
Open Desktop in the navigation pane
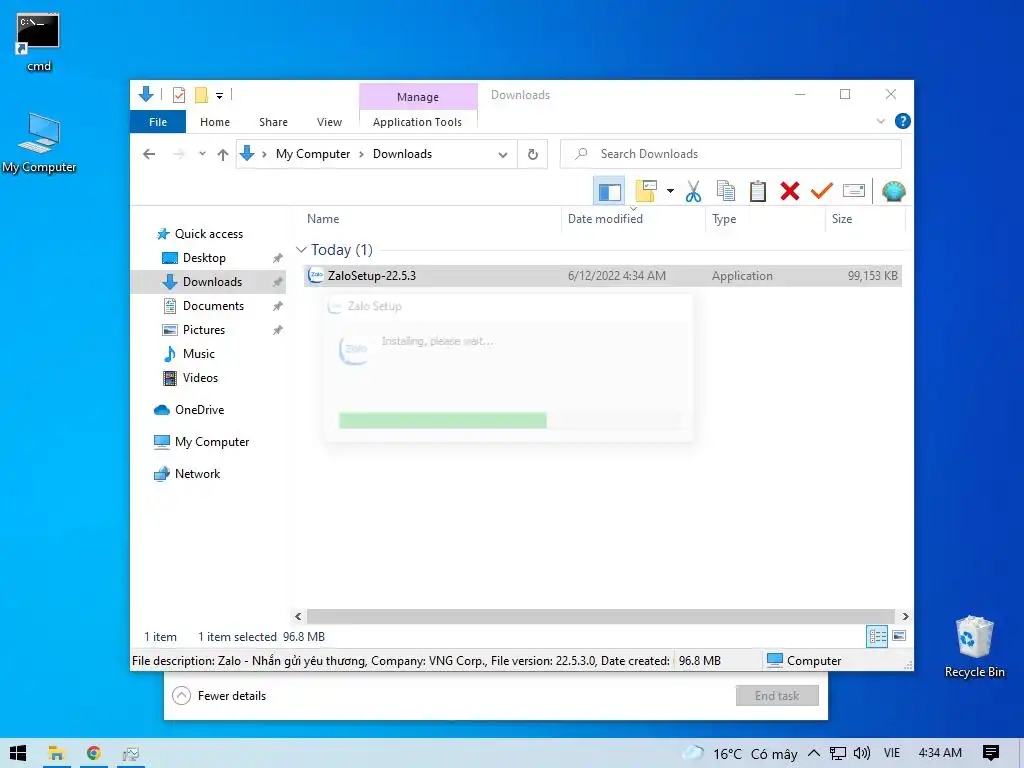pos(204,258)
